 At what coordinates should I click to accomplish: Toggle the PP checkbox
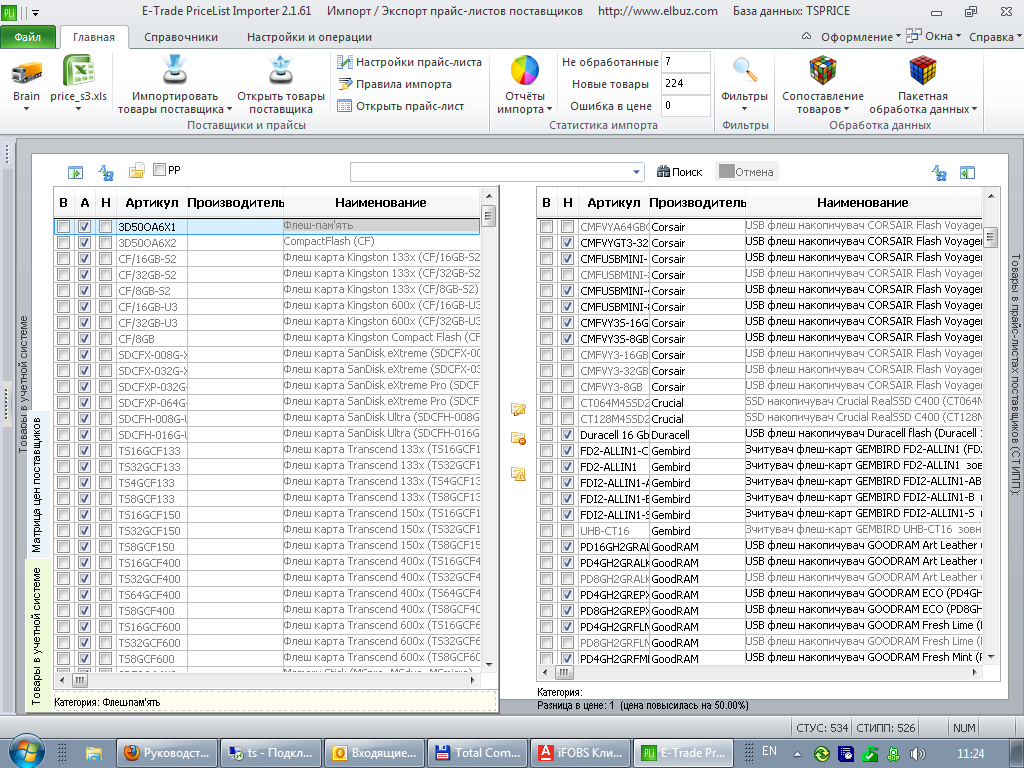[159, 170]
